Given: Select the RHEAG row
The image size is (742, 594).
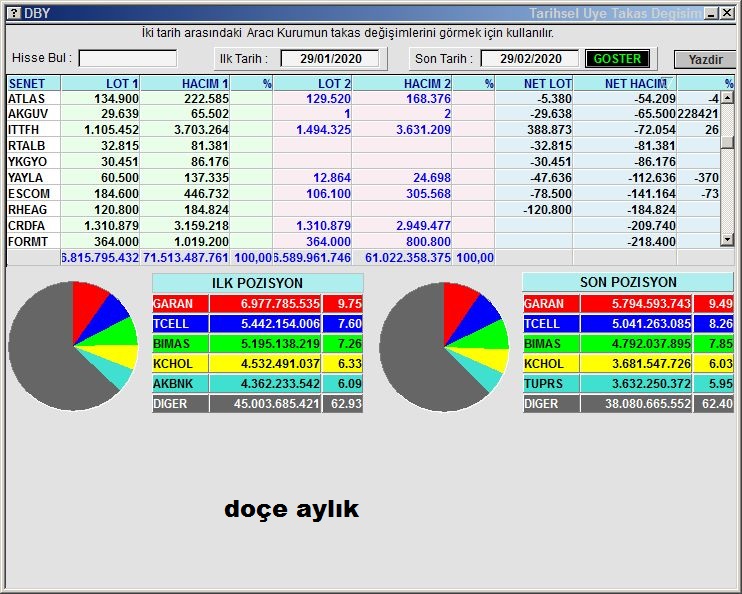Looking at the screenshot, I should [363, 209].
